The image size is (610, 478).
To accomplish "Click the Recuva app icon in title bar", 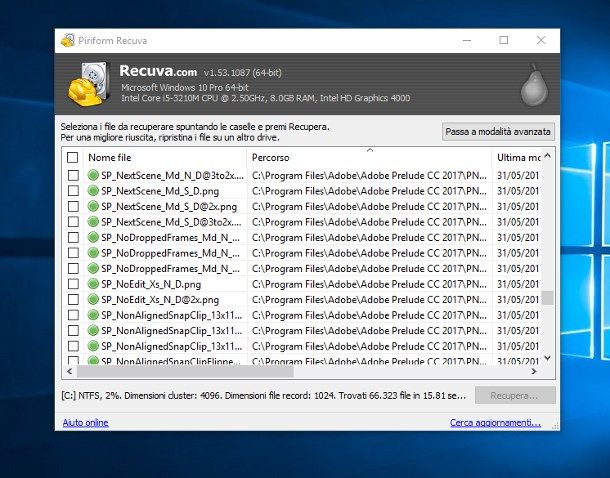I will tap(68, 40).
